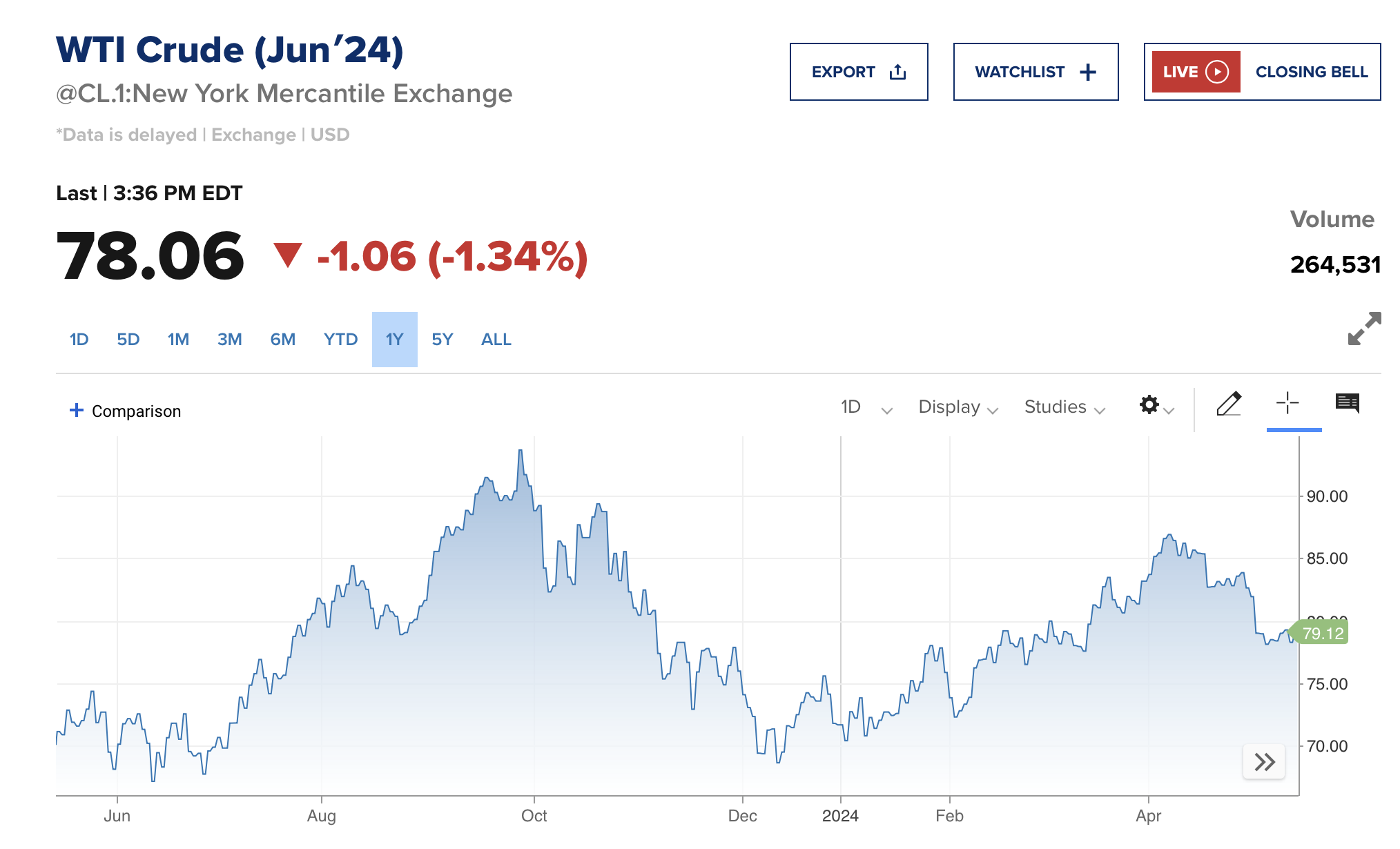Expand chart to full screen
This screenshot has height=849, width=1400.
1364,329
